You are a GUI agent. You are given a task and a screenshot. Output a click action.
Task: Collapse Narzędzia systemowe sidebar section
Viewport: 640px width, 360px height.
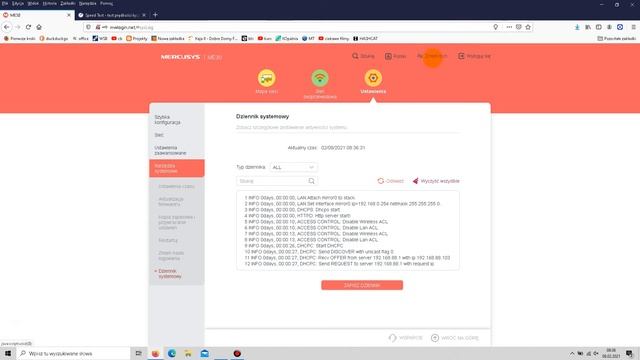pyautogui.click(x=177, y=168)
